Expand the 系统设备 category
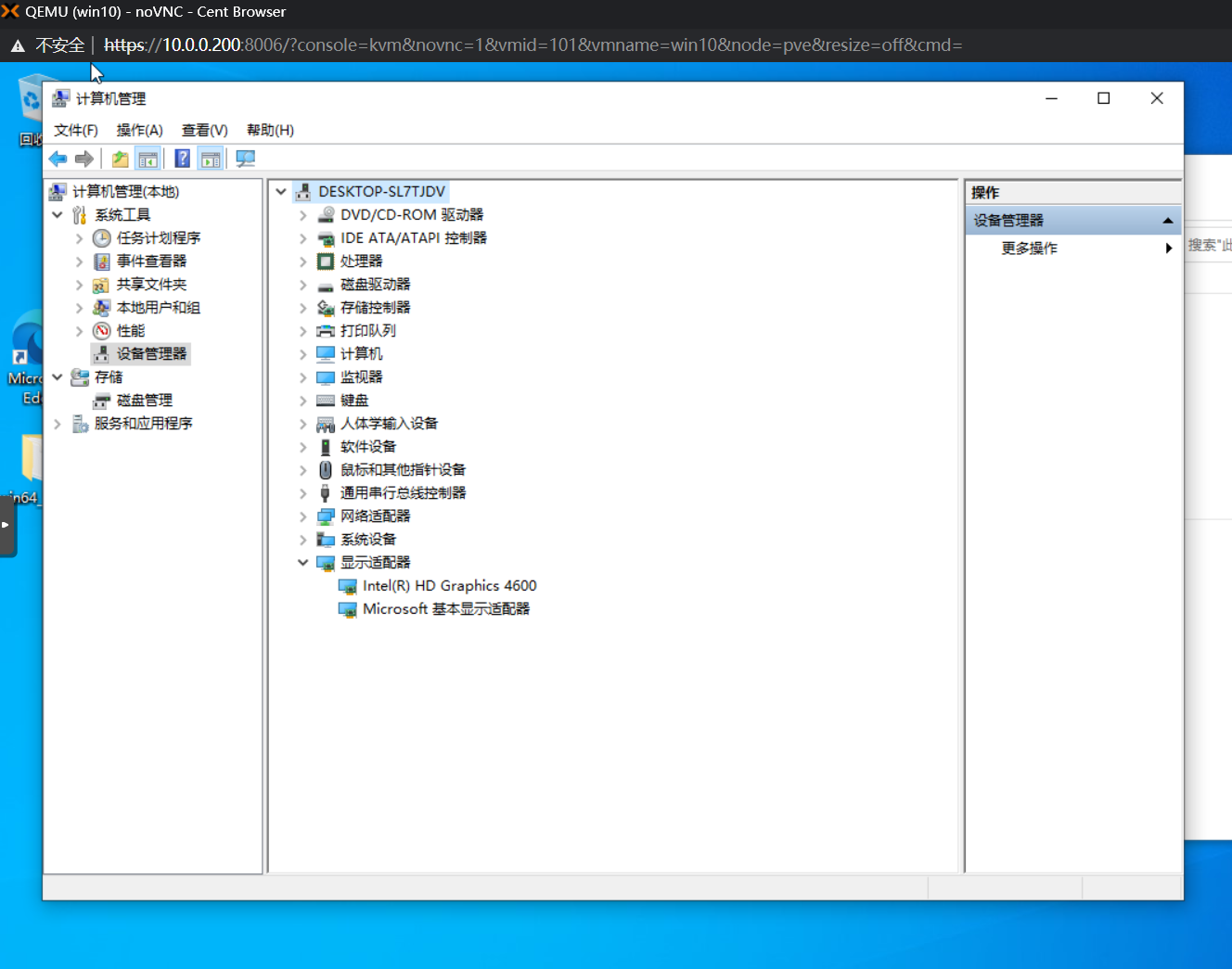This screenshot has height=969, width=1232. [x=303, y=540]
